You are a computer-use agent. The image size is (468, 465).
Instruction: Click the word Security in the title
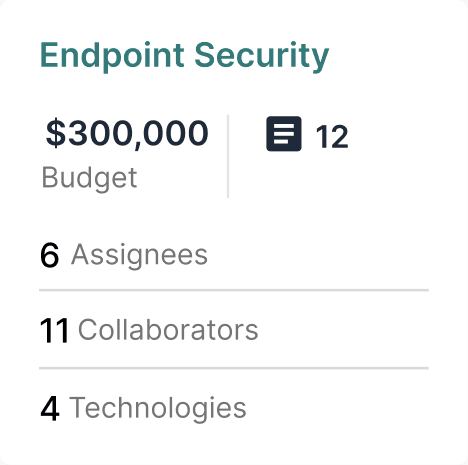(262, 56)
